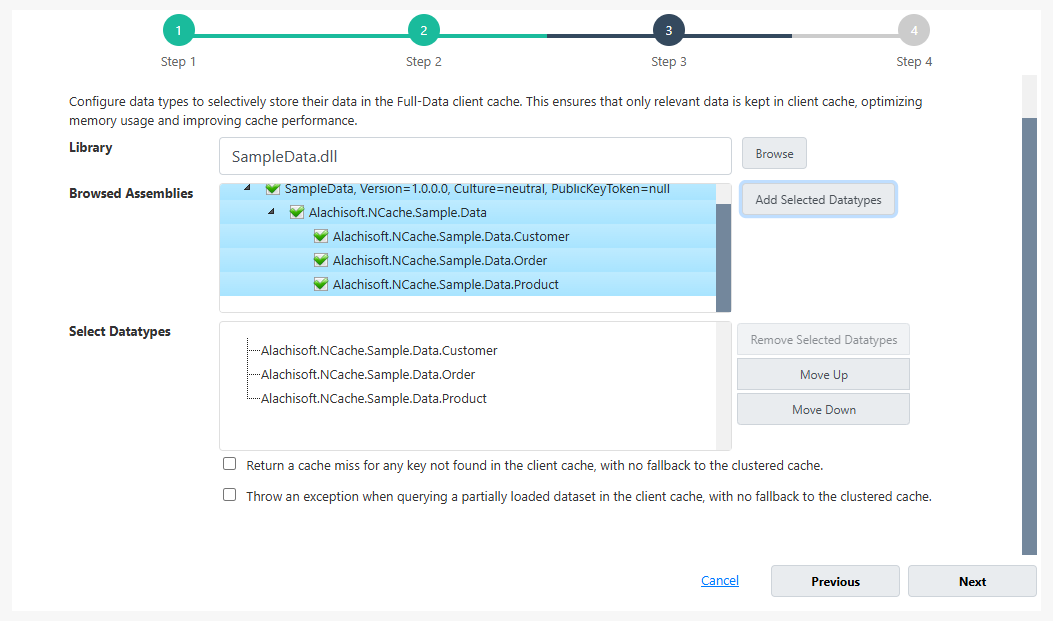Go to the Step 1 circle
Screen dimensions: 1053x621
click(179, 30)
